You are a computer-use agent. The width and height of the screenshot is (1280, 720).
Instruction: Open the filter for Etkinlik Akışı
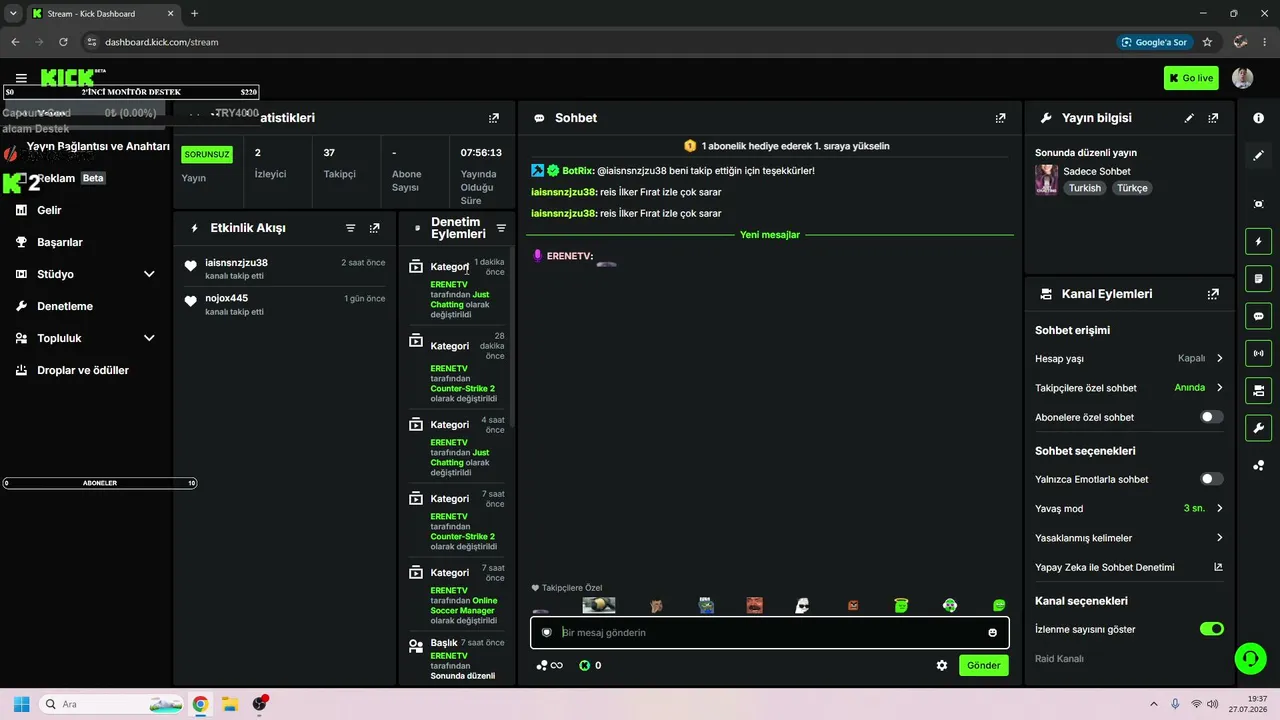351,228
